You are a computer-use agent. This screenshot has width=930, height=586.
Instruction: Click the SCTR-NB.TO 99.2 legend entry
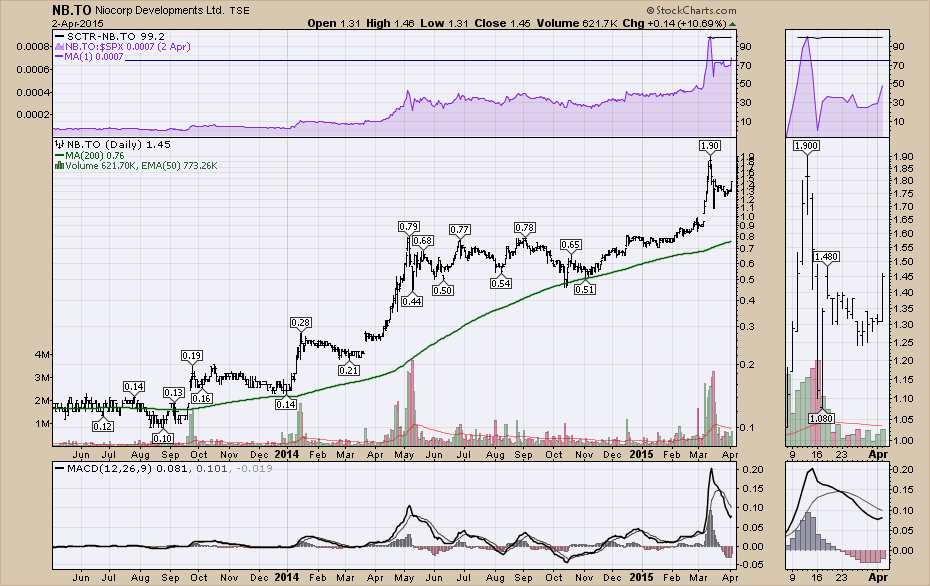[116, 36]
